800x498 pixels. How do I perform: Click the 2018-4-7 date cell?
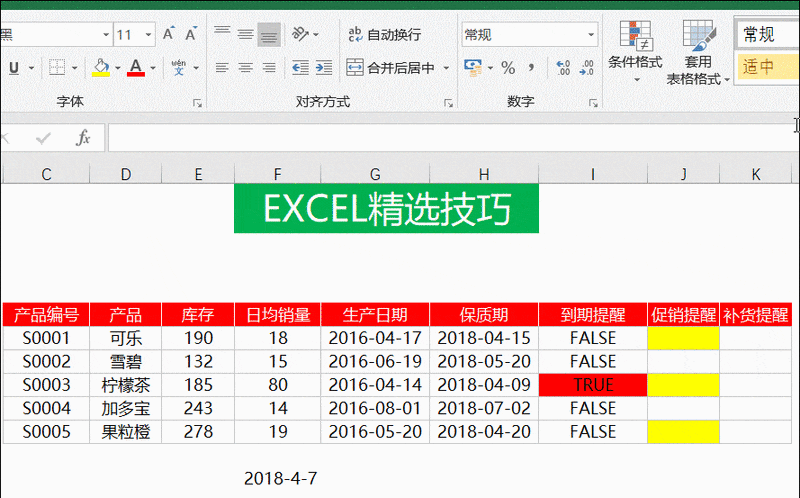(x=280, y=479)
